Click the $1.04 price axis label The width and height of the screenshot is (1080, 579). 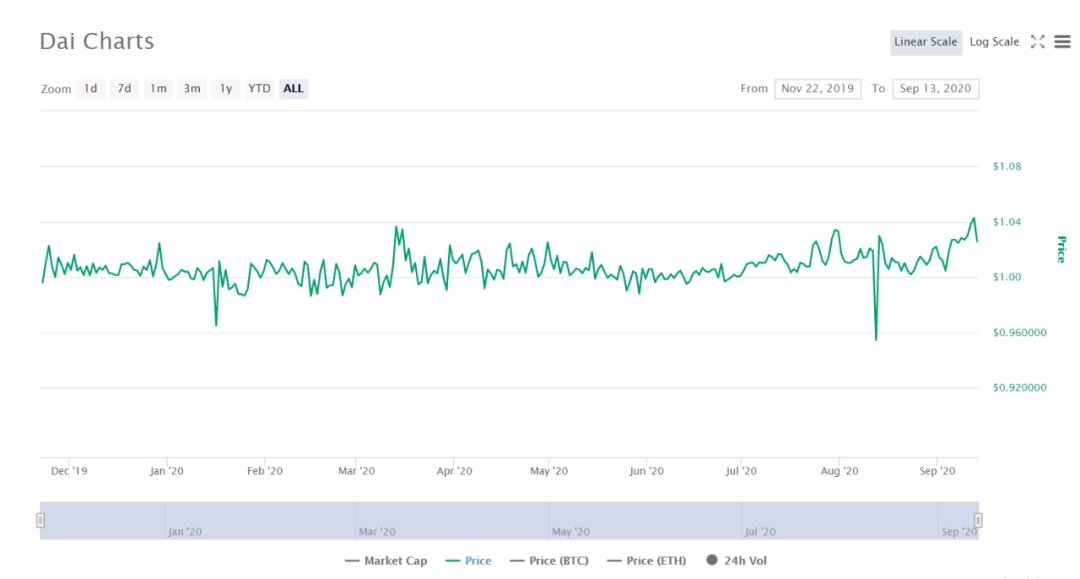point(1007,222)
